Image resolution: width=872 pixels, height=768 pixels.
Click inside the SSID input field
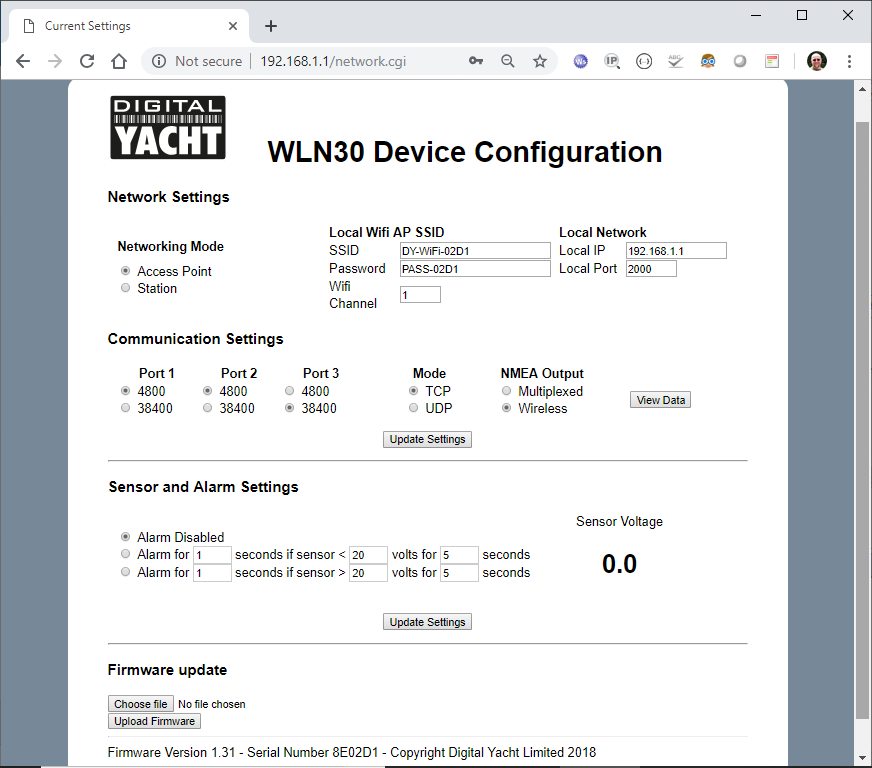pyautogui.click(x=474, y=250)
